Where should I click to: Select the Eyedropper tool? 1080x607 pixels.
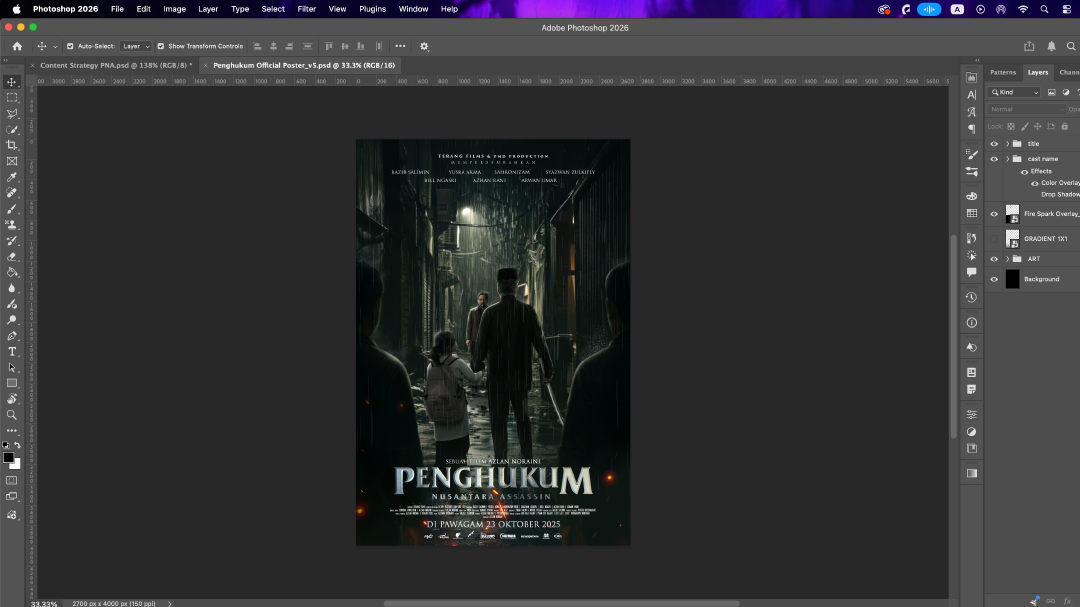point(12,177)
